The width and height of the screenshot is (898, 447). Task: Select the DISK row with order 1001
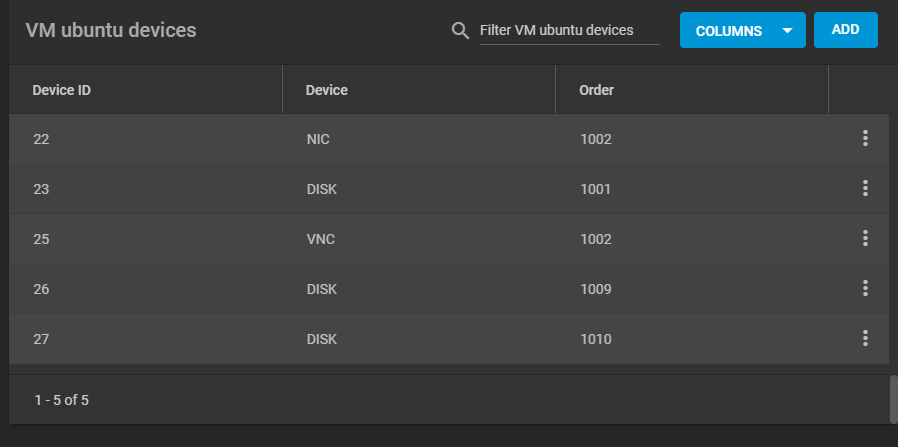click(448, 188)
